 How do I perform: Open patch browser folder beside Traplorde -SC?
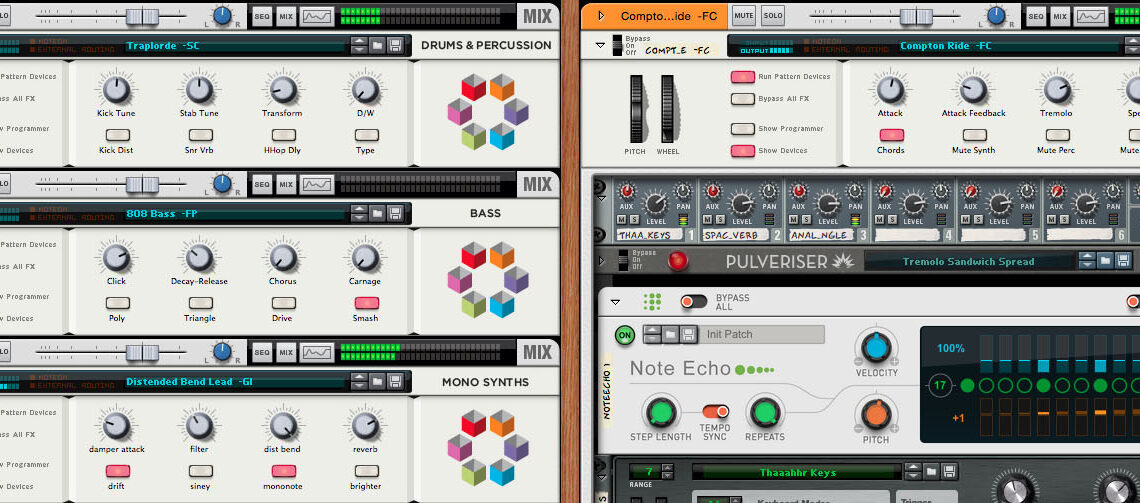point(377,46)
